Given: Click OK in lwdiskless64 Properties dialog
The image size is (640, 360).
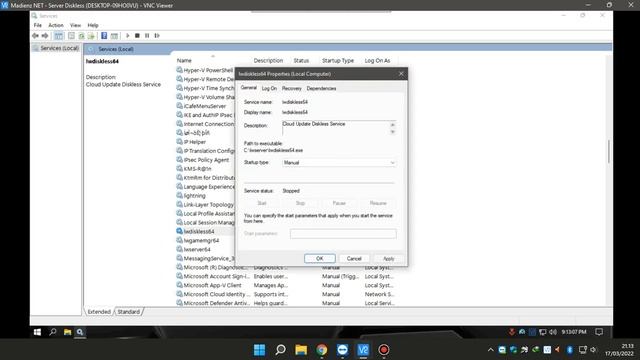Looking at the screenshot, I should click(x=320, y=258).
